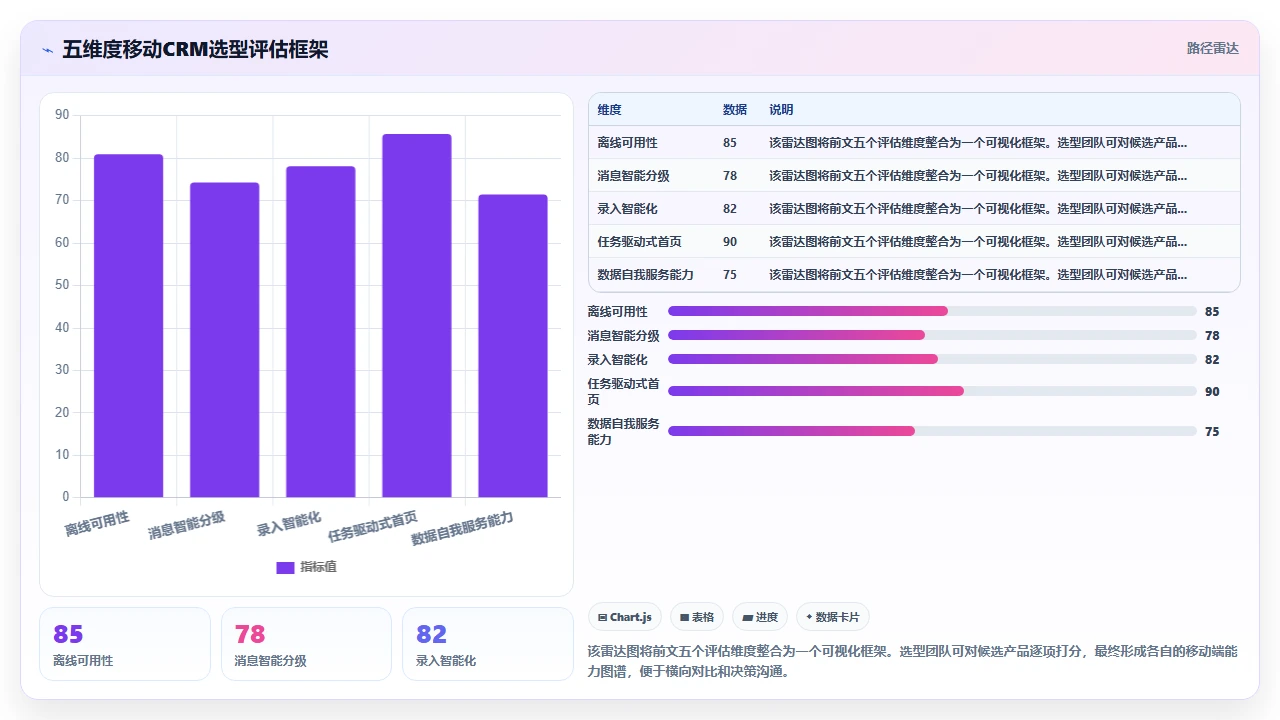The image size is (1280, 720).
Task: Click the 任务驱动式首页 progress bar
Action: pos(932,391)
